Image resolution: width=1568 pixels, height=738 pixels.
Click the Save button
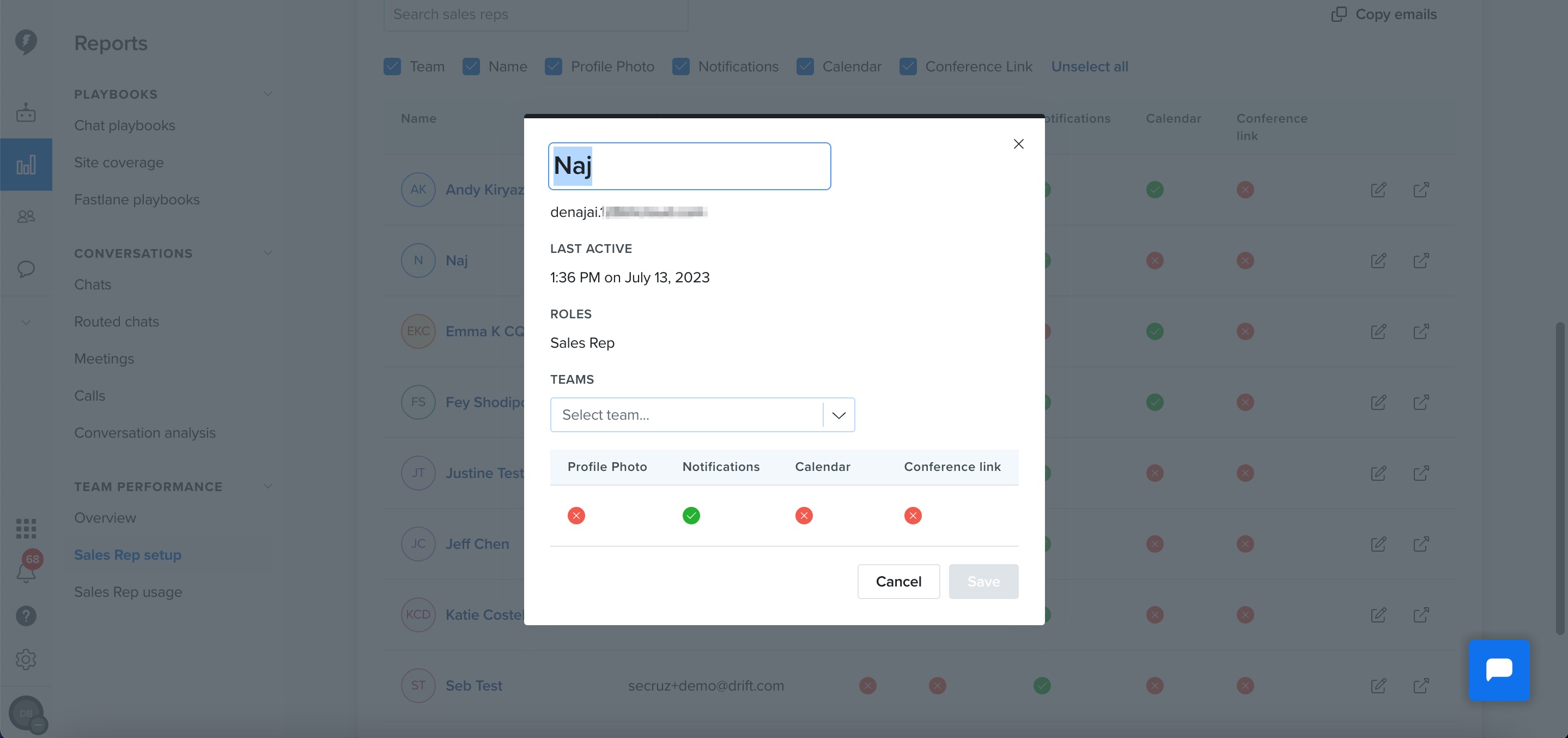click(983, 582)
